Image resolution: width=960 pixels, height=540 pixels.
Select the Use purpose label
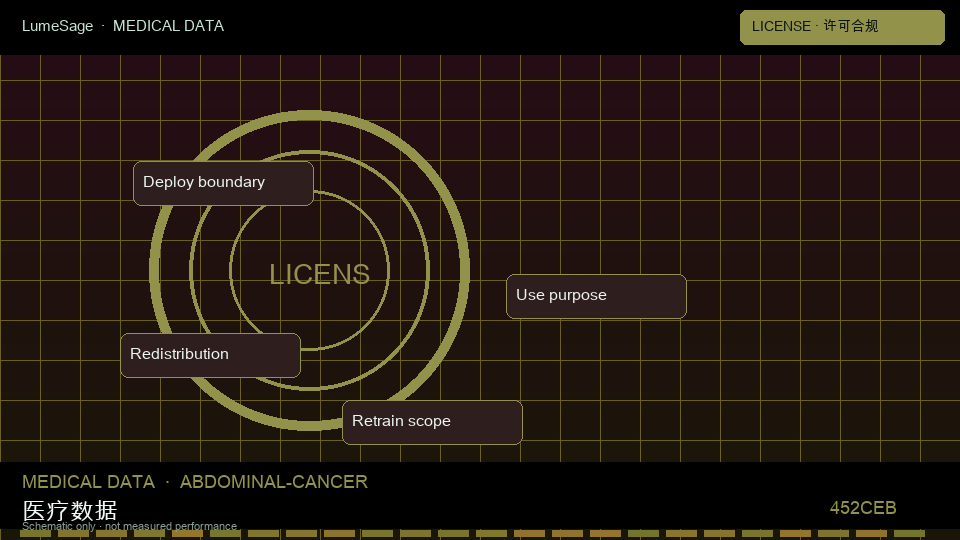point(596,296)
